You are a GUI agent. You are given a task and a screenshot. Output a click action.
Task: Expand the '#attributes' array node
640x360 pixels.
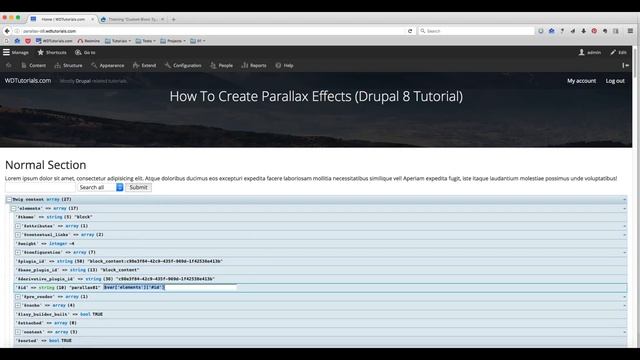click(18, 226)
